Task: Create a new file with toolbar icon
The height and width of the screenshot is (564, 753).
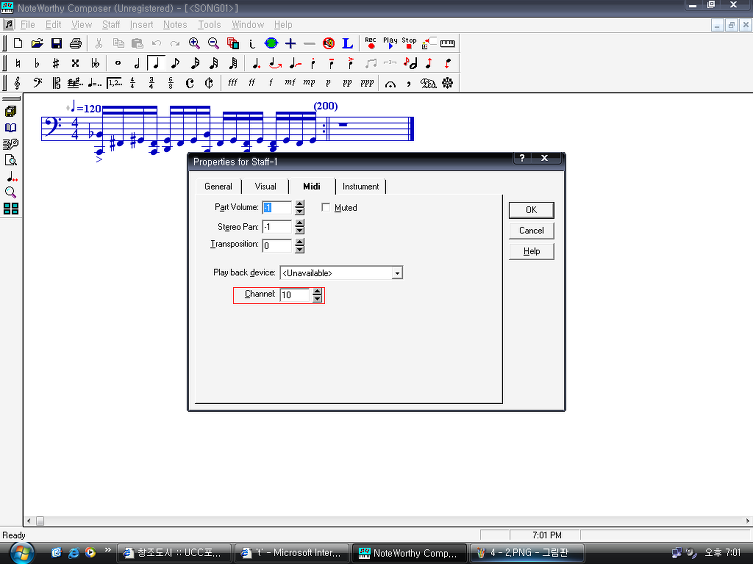Action: click(18, 43)
